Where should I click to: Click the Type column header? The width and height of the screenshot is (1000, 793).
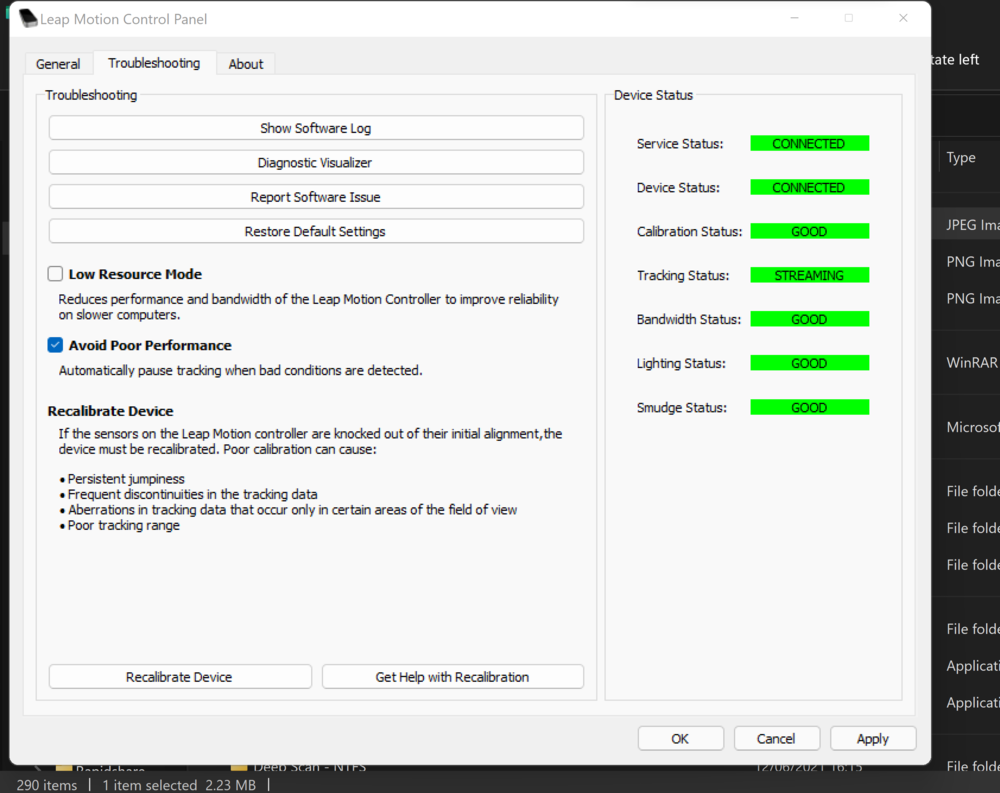point(960,157)
